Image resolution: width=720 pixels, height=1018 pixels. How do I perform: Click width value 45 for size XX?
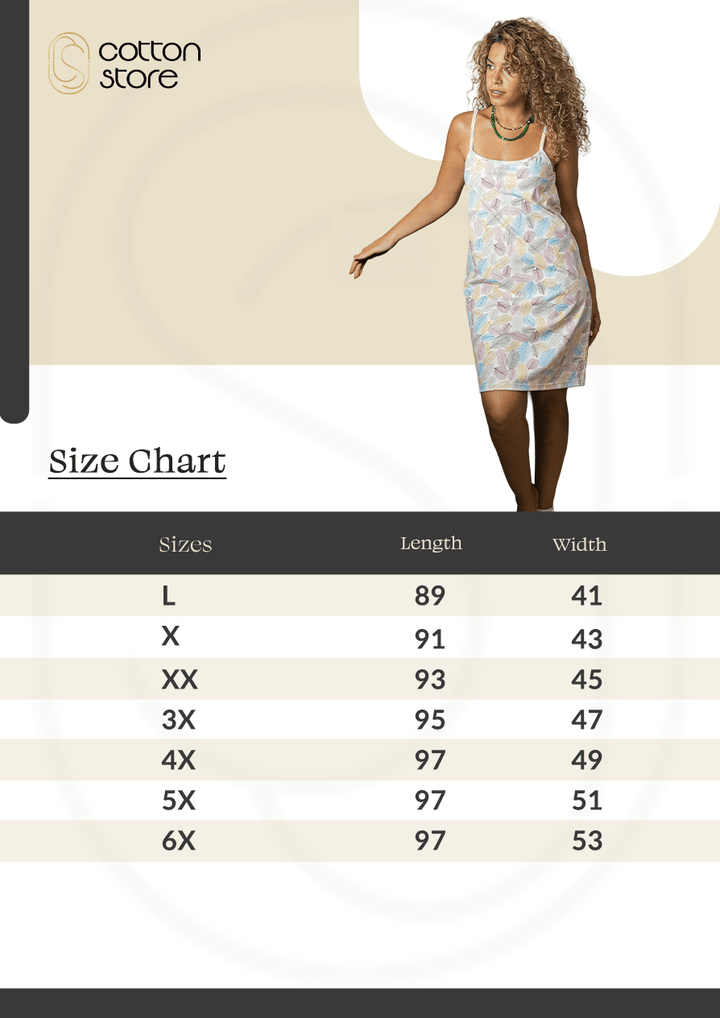point(587,679)
